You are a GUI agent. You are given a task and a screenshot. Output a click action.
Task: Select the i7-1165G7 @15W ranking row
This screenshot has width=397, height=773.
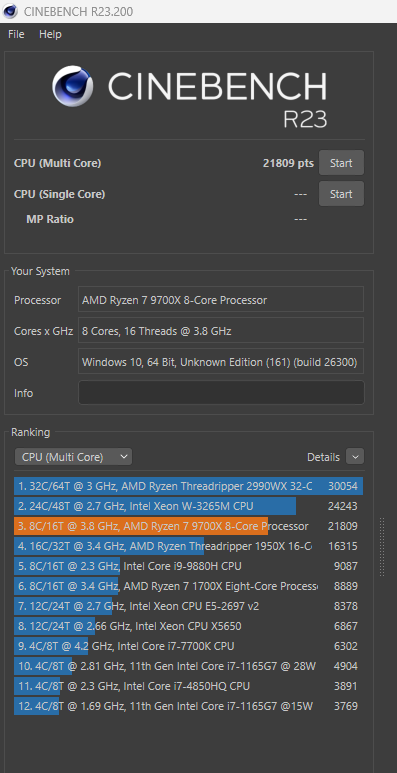[x=188, y=706]
